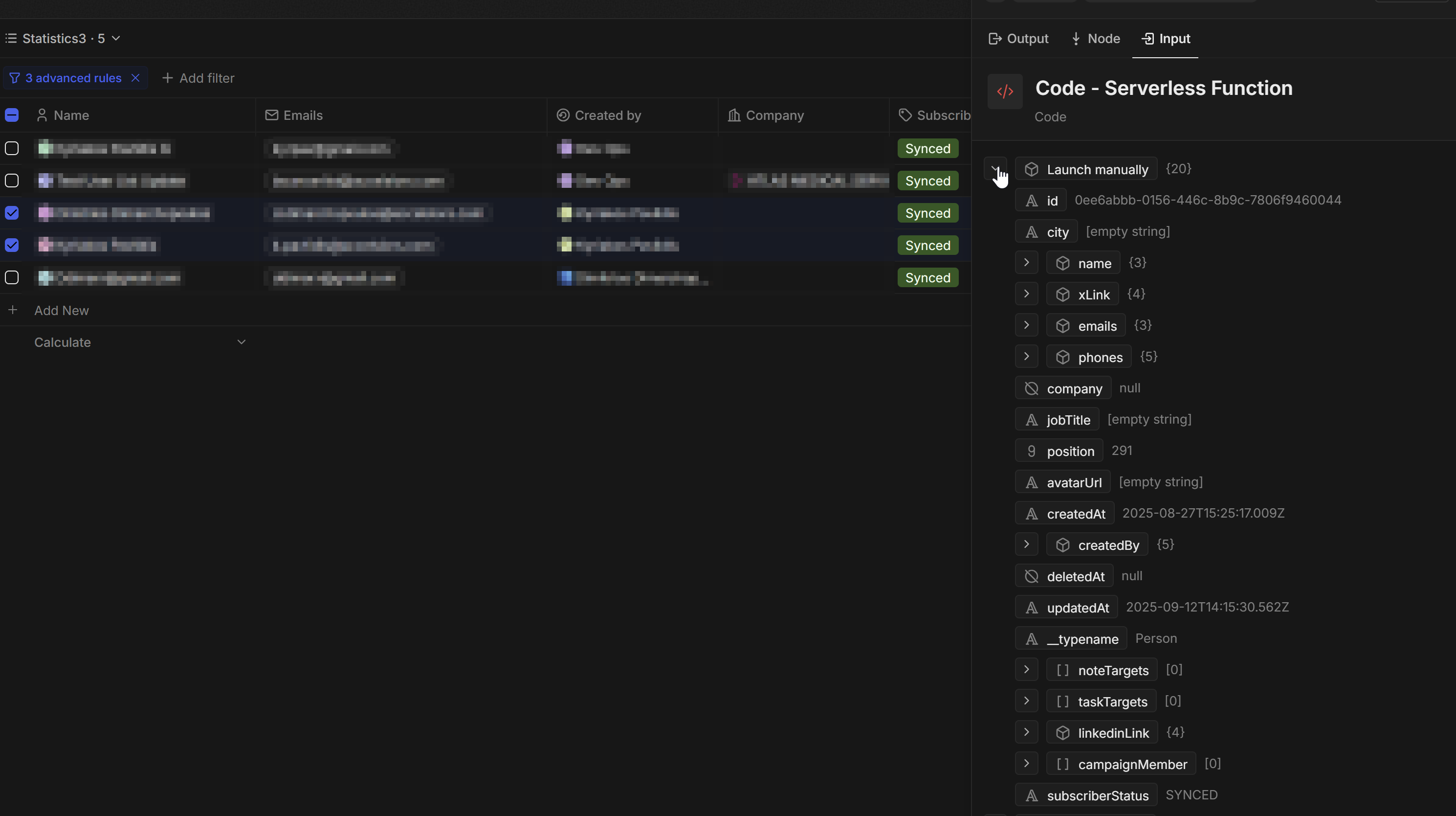
Task: Click the filter funnel icon on advanced rules
Action: click(15, 78)
